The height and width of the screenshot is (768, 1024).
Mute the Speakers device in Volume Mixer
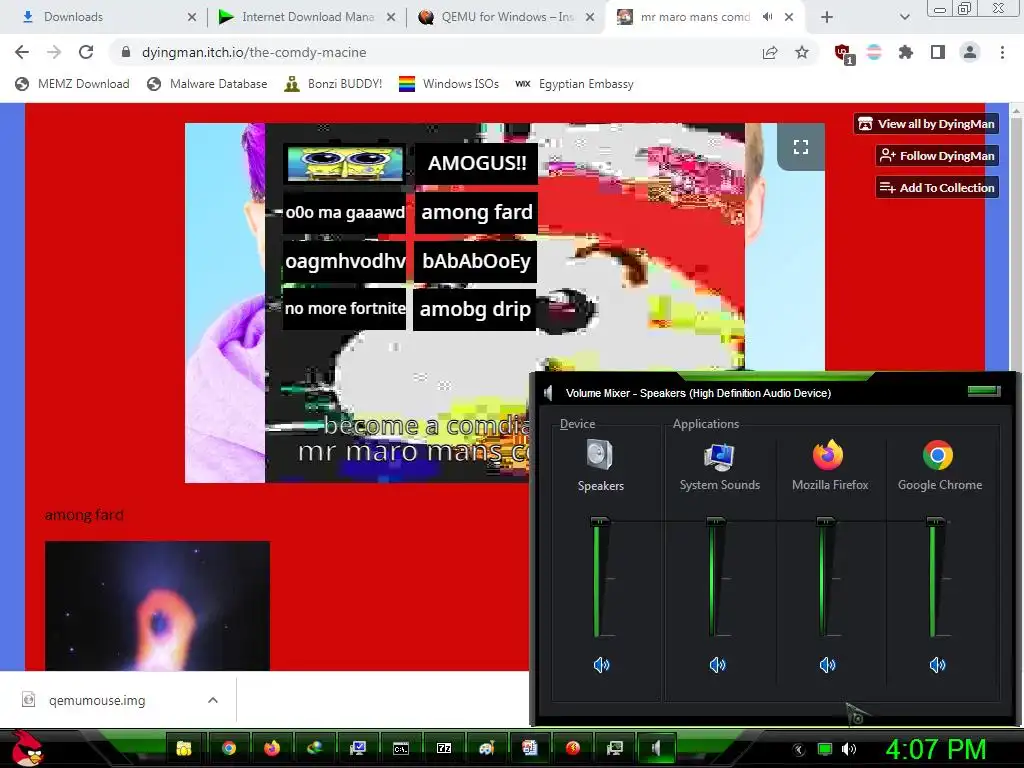pos(601,665)
